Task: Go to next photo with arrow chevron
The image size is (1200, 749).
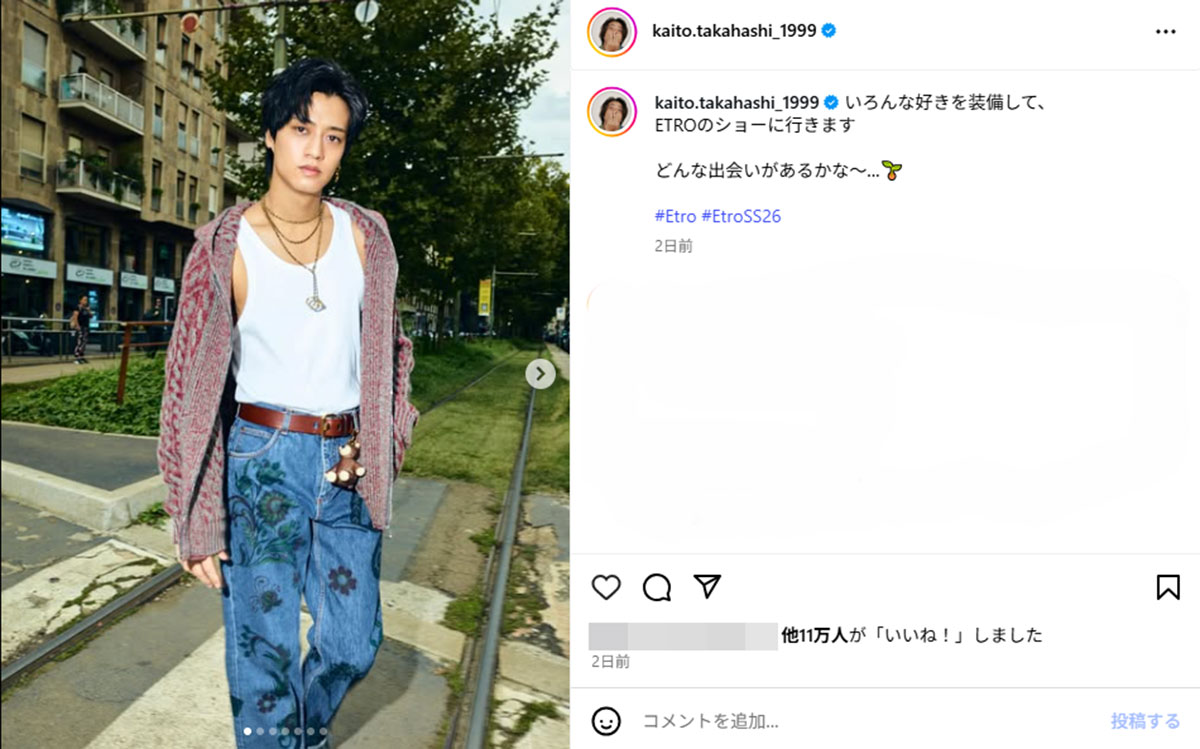Action: 540,374
